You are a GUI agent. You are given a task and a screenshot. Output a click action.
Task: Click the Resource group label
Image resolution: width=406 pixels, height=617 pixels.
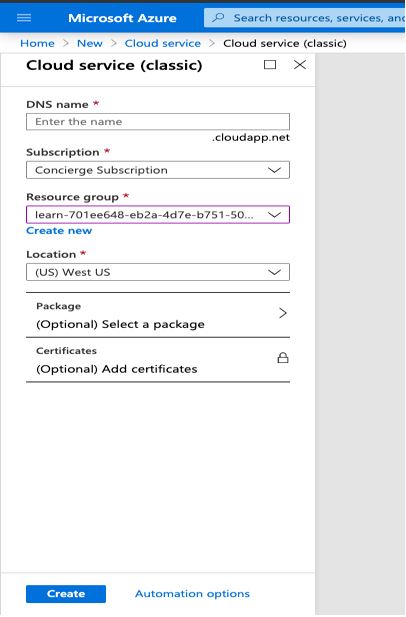pyautogui.click(x=72, y=197)
